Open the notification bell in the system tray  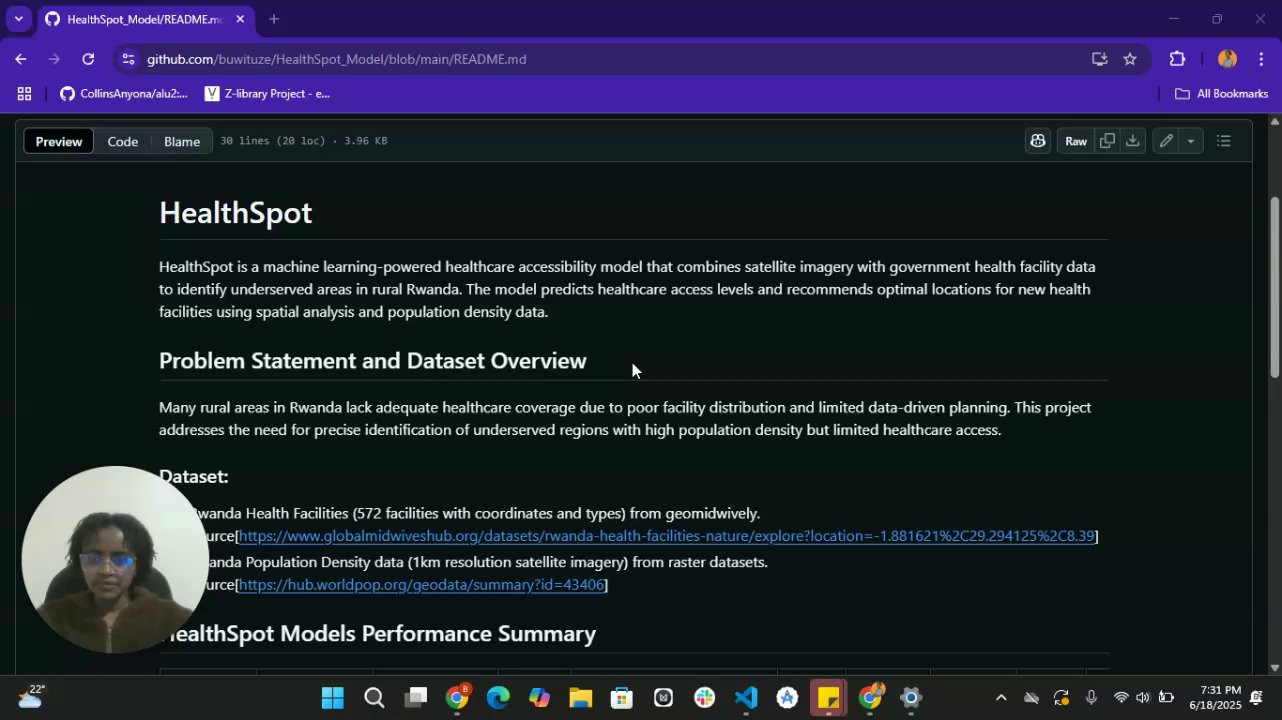tap(1257, 697)
